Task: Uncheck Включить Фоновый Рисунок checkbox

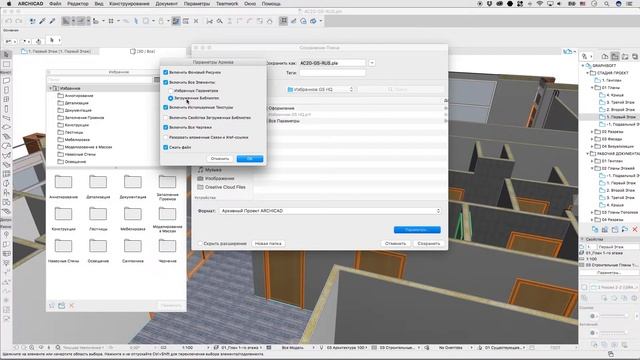Action: point(165,72)
